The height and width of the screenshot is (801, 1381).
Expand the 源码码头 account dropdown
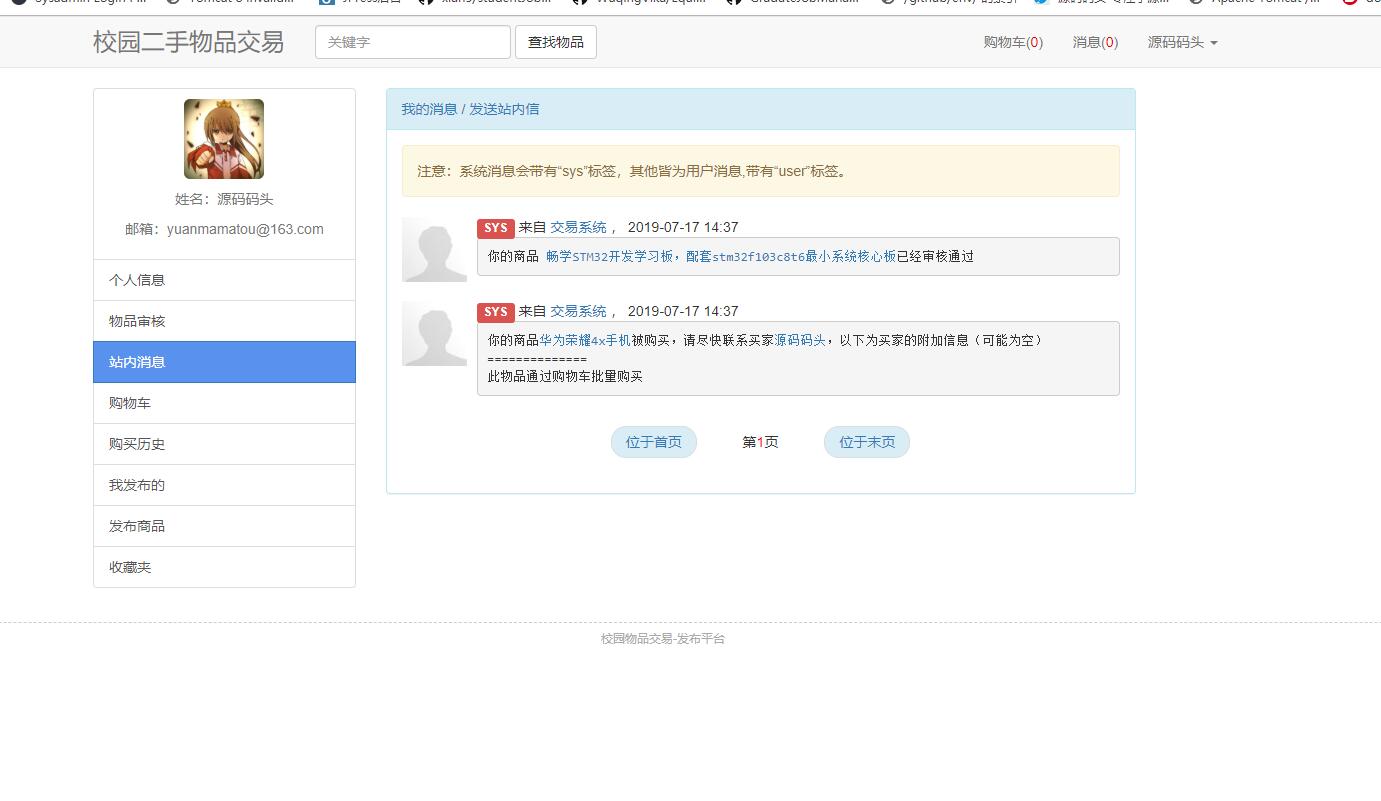click(1183, 42)
